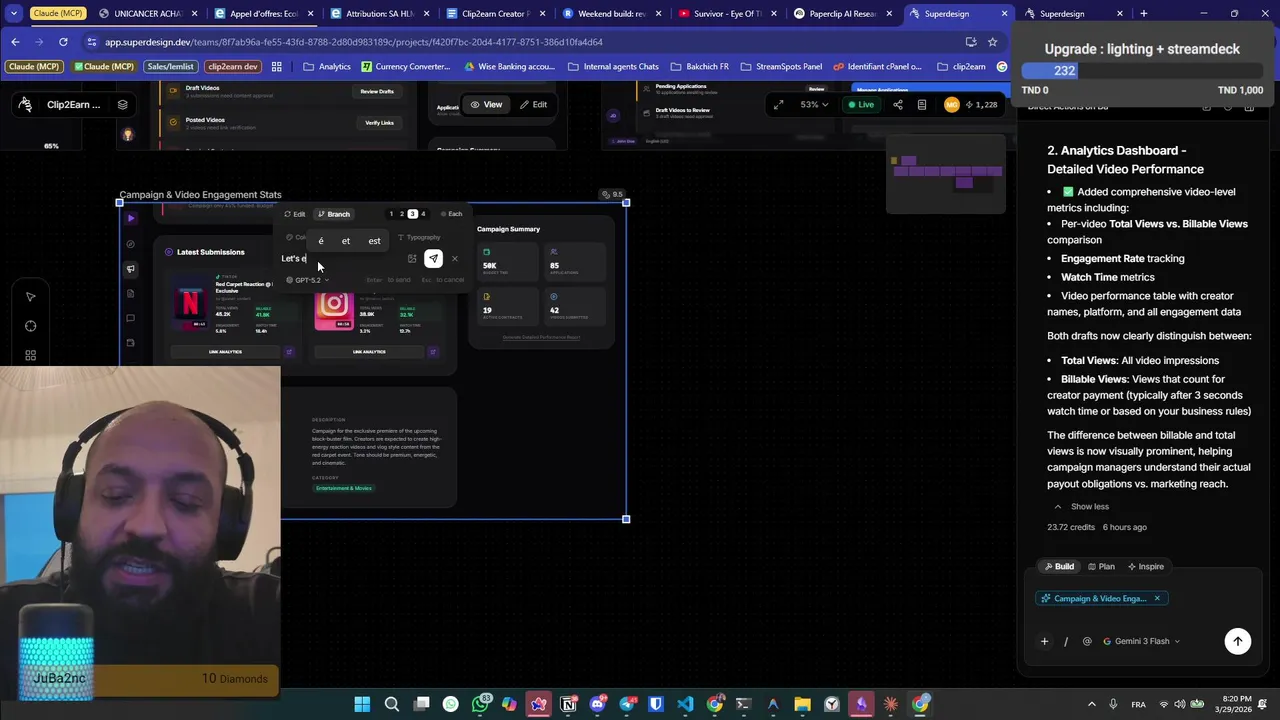Select the target crosshair tool

[30, 326]
